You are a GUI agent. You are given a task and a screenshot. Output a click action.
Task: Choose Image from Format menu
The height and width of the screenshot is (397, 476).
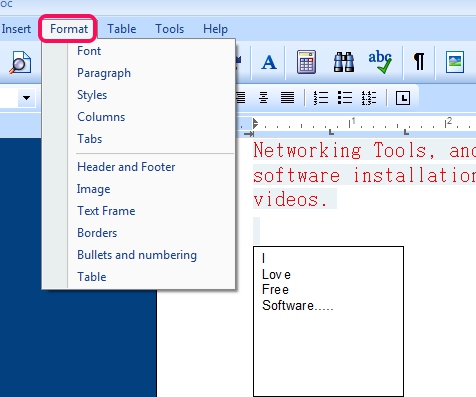tap(93, 189)
